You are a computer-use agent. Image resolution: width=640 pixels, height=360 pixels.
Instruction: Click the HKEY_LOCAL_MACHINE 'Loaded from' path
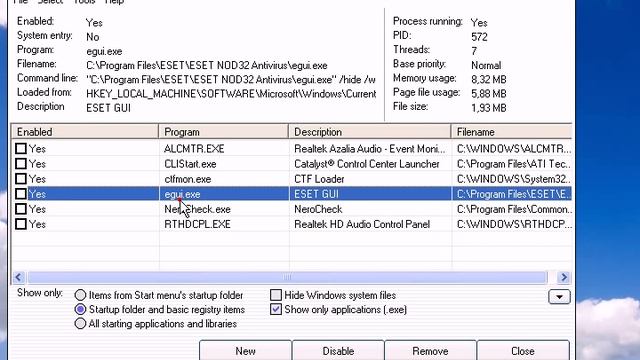pos(231,94)
